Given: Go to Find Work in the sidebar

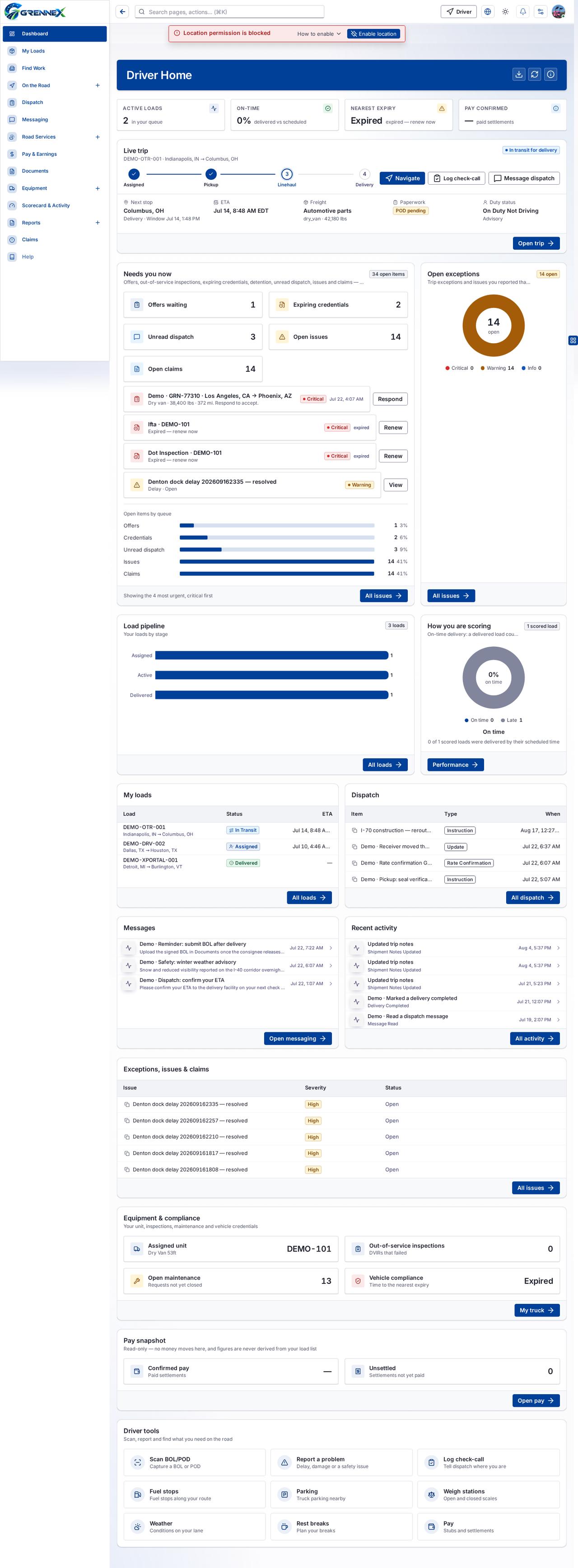Looking at the screenshot, I should point(55,68).
